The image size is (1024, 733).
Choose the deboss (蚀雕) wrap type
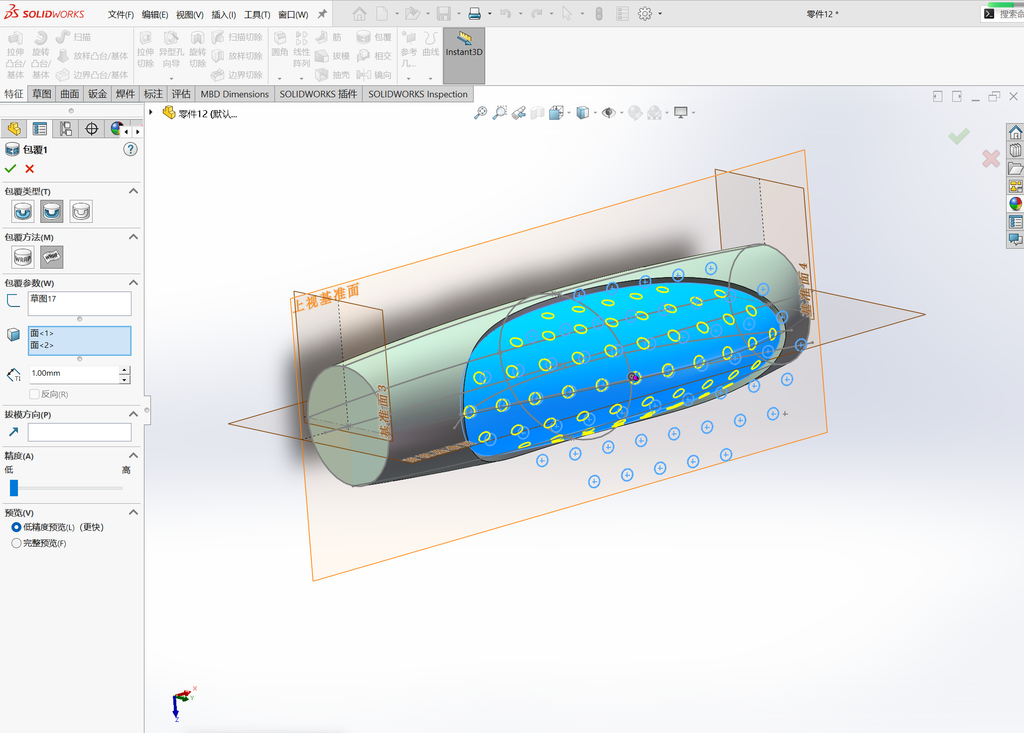52,211
